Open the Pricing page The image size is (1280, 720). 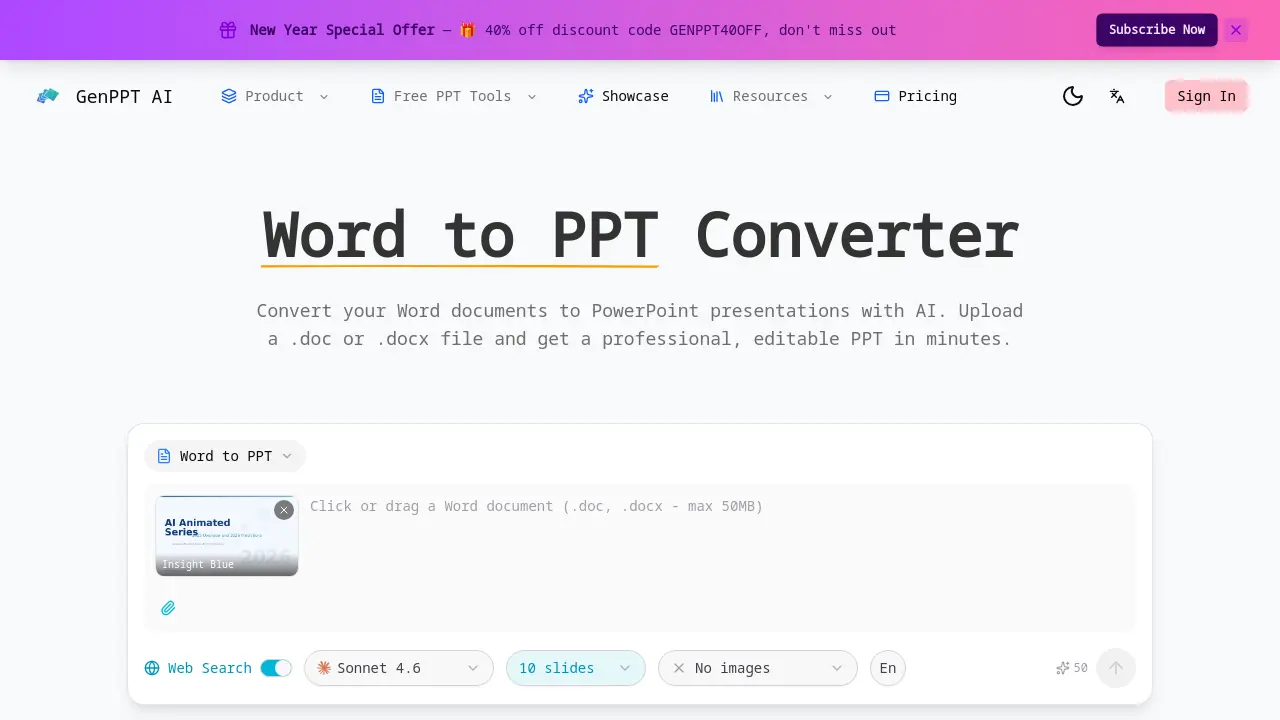(x=916, y=96)
